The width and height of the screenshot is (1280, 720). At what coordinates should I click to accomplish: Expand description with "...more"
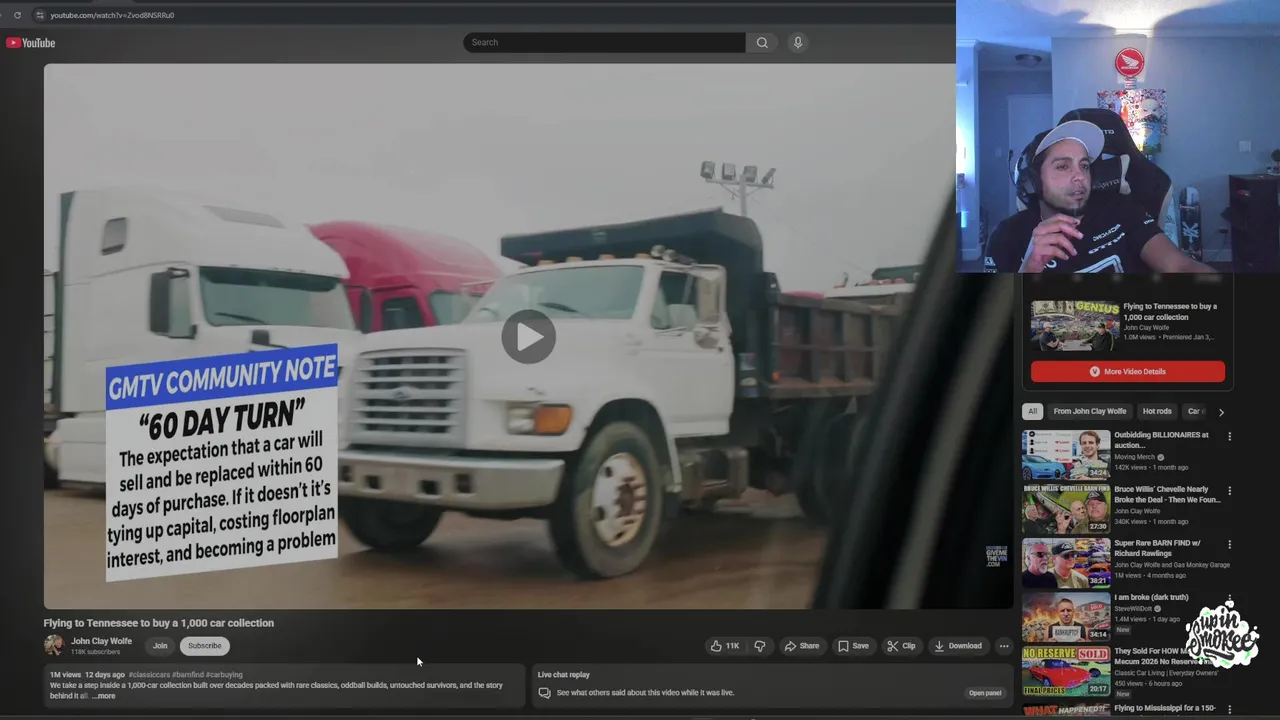(x=104, y=696)
